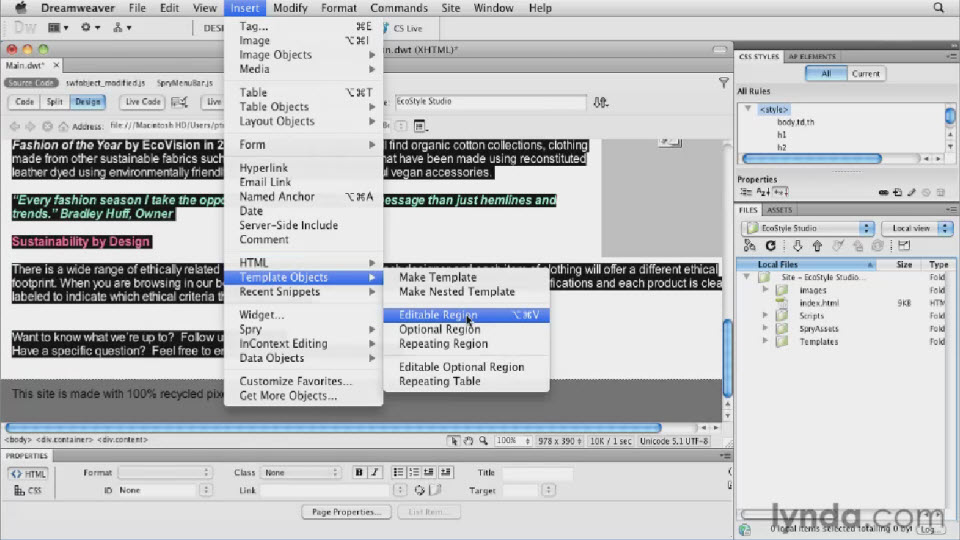
Task: Click the File Management icon beside title field
Action: (x=601, y=102)
